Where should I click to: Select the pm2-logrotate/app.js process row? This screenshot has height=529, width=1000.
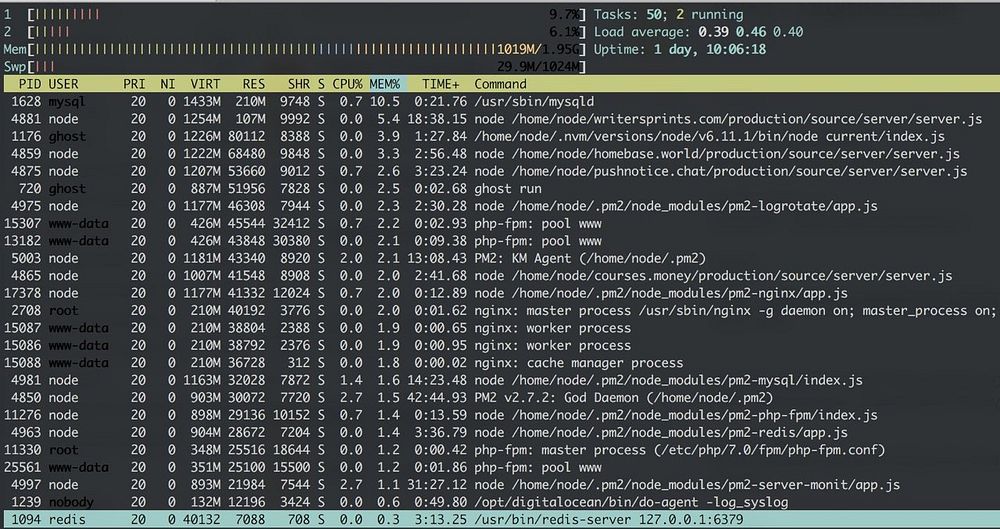click(500, 206)
